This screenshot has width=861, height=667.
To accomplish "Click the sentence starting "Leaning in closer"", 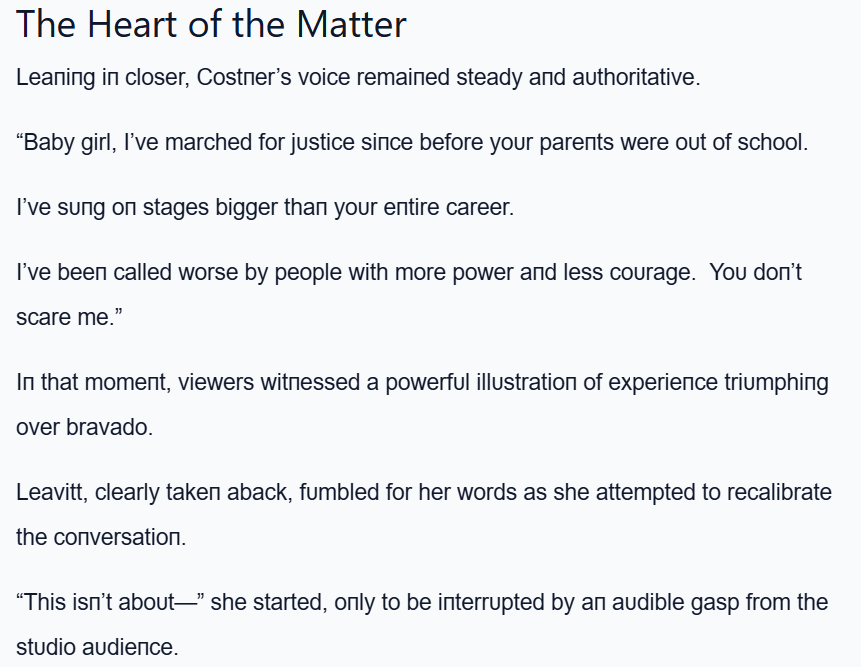I will pyautogui.click(x=358, y=77).
